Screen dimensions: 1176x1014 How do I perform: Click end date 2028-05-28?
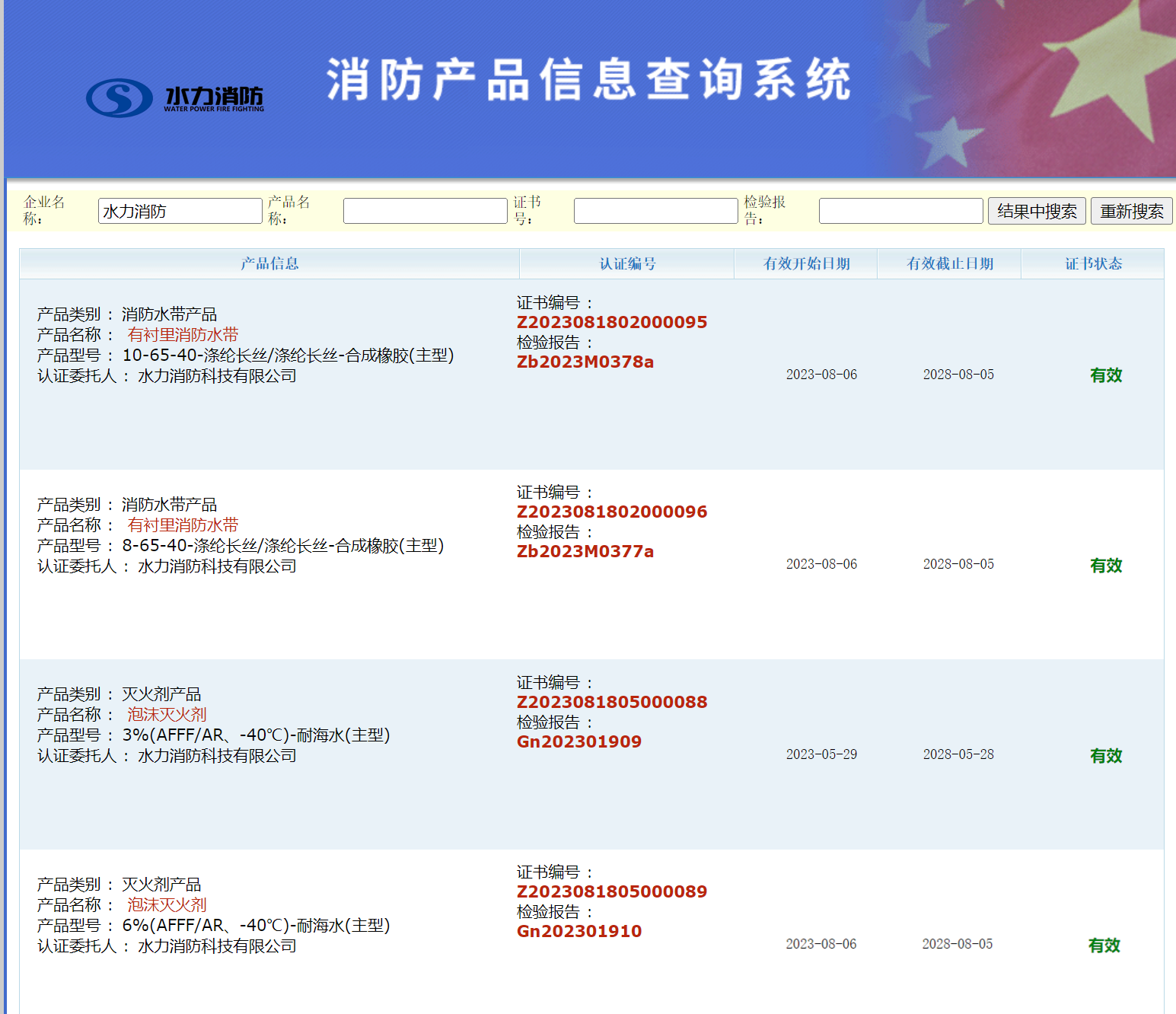(x=958, y=754)
